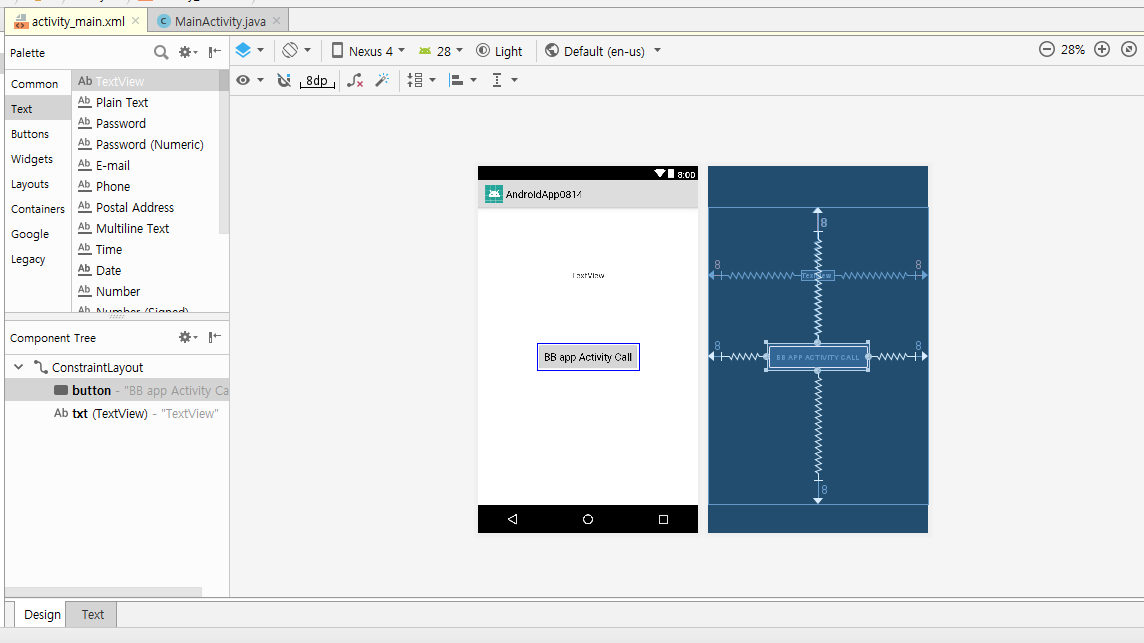Select the Date palette item
This screenshot has width=1144, height=643.
click(x=146, y=270)
